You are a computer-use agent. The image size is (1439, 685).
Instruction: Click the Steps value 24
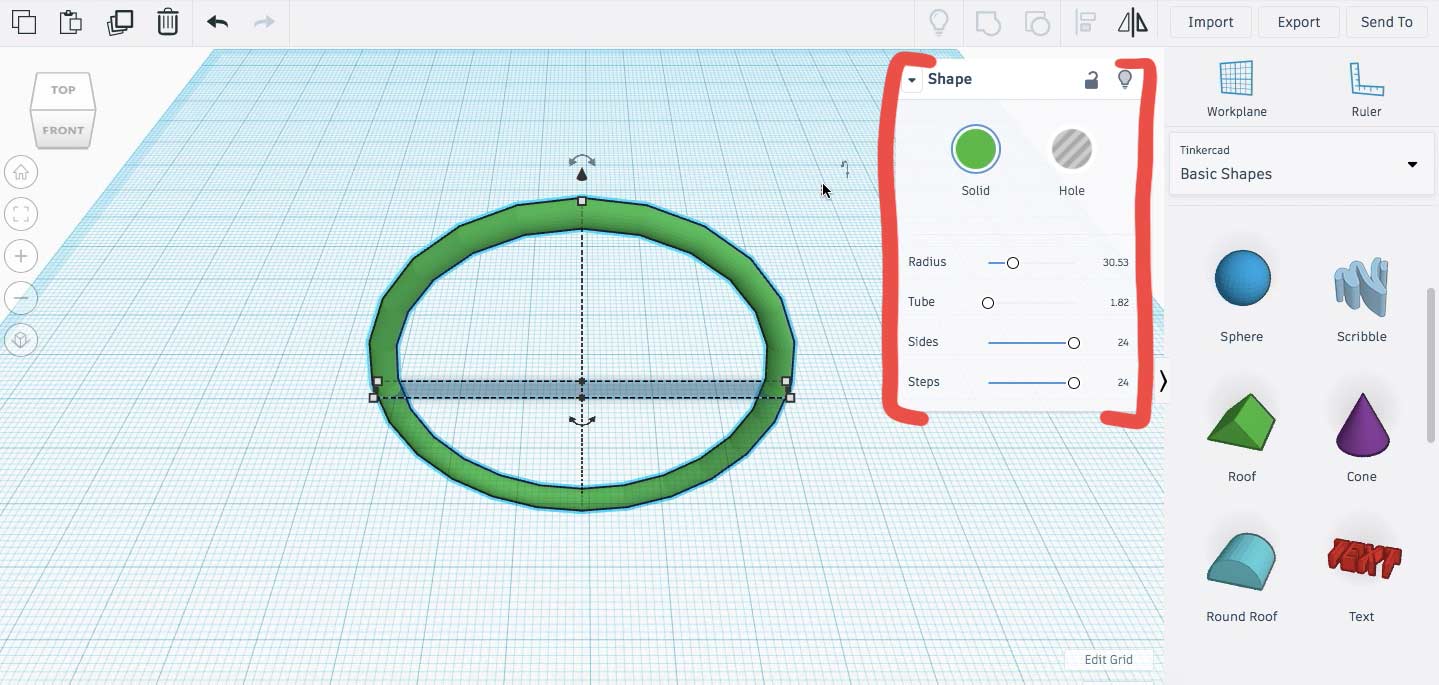tap(1123, 382)
